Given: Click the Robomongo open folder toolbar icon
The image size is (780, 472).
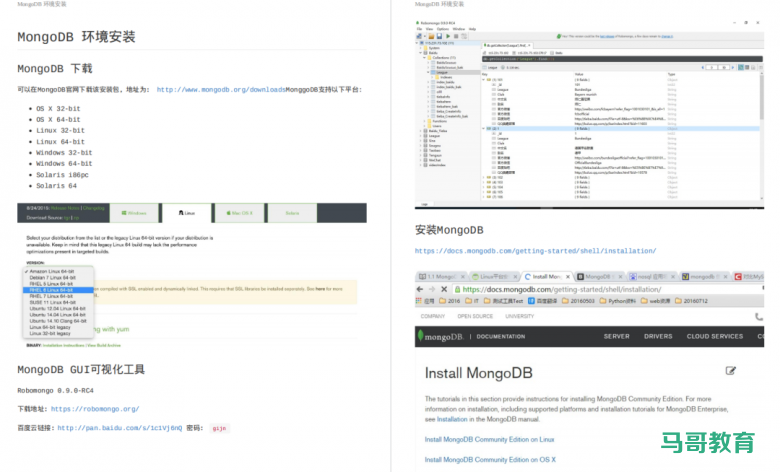Looking at the screenshot, I should pyautogui.click(x=433, y=37).
